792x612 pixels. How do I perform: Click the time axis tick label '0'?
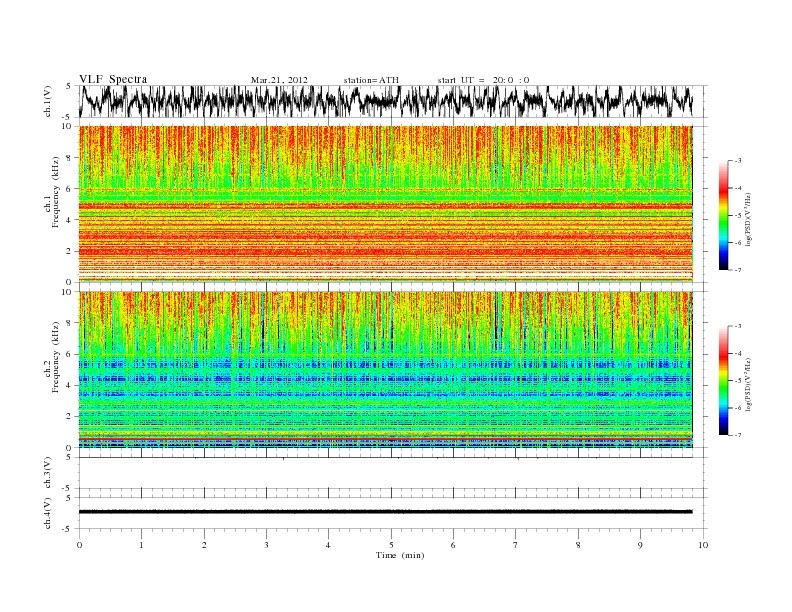79,545
